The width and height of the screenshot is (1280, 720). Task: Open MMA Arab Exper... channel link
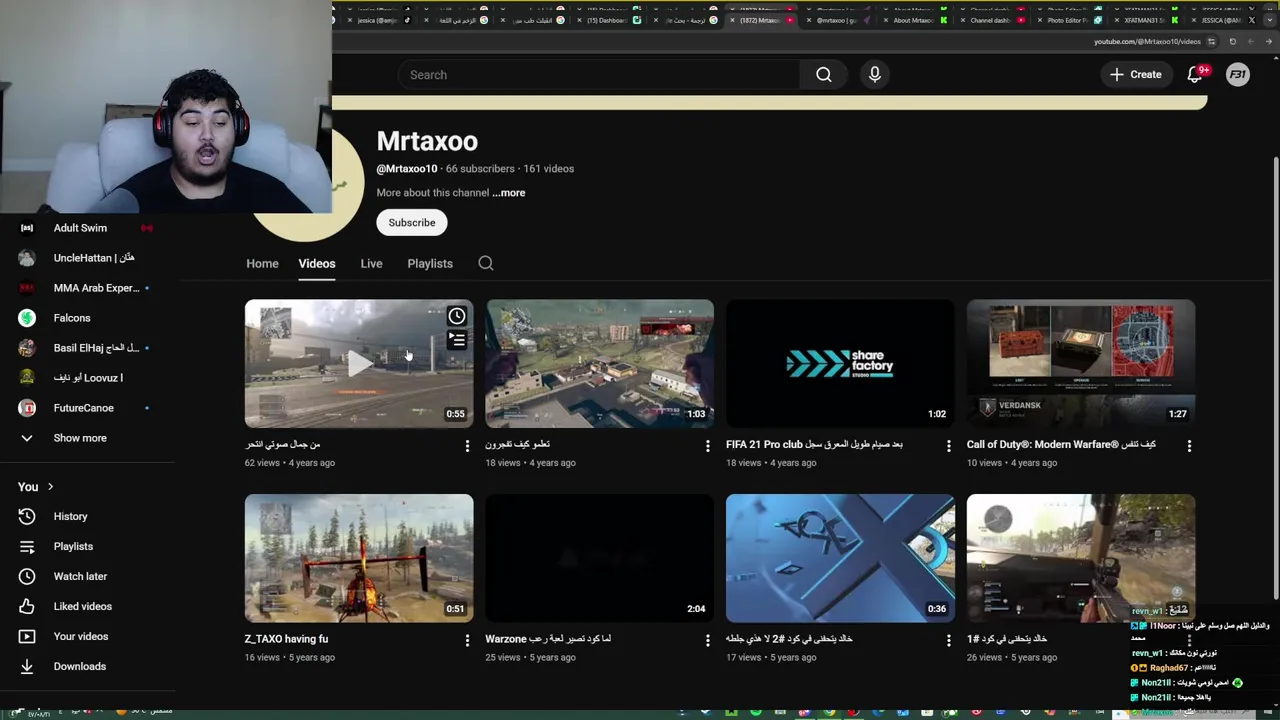pos(96,288)
